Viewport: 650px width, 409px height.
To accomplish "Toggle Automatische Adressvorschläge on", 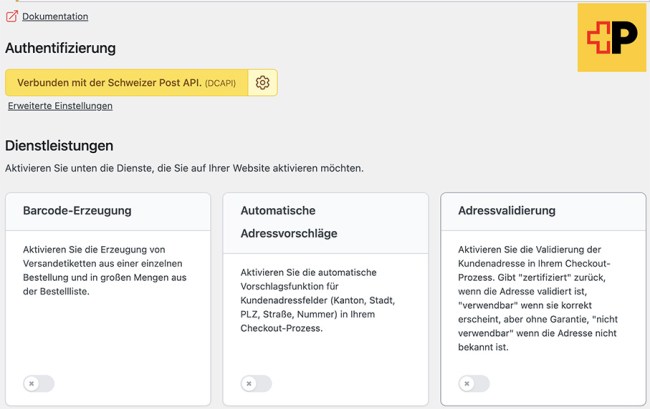I will pyautogui.click(x=256, y=383).
